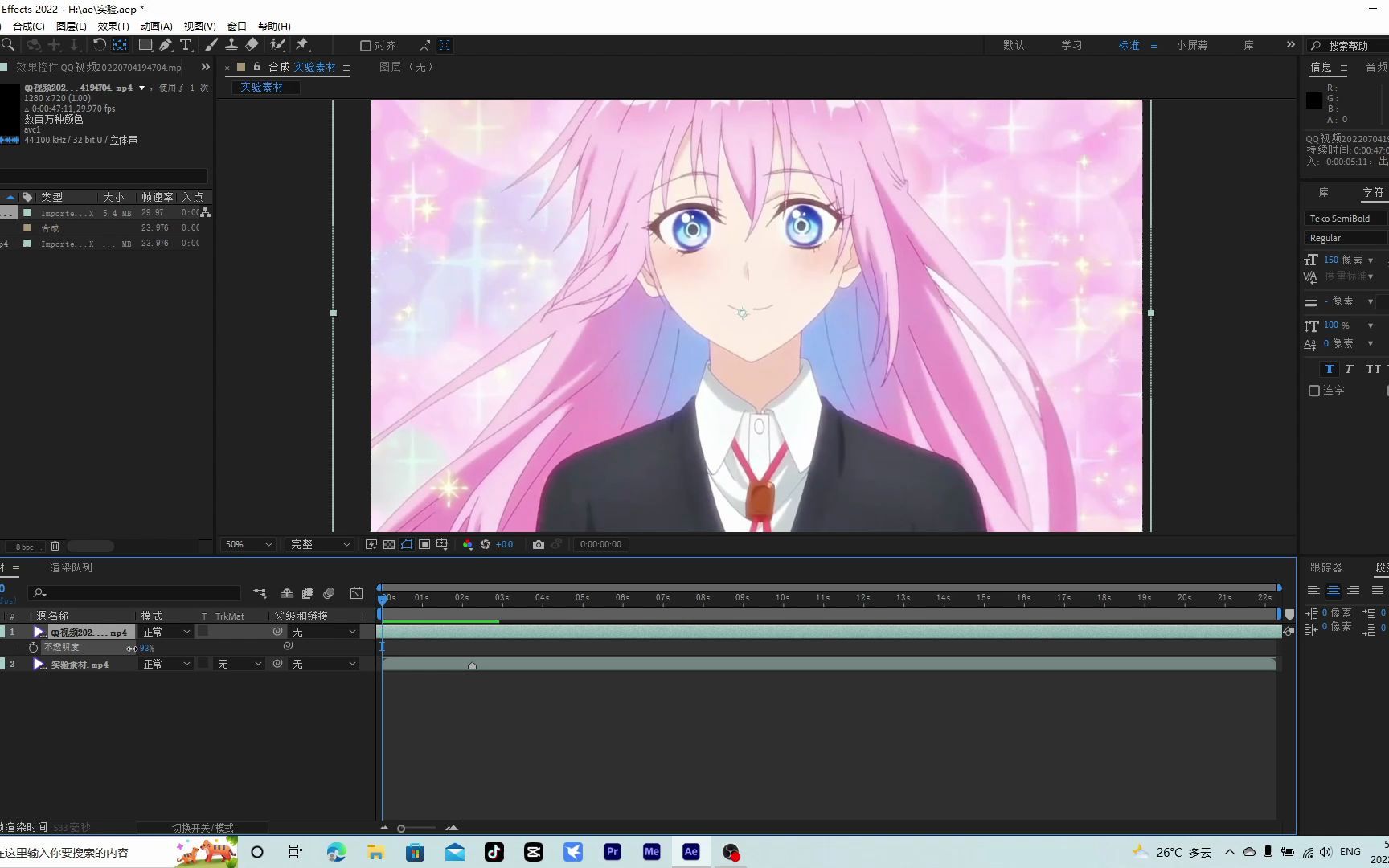
Task: Toggle faux bold T button in character panel
Action: pyautogui.click(x=1330, y=369)
